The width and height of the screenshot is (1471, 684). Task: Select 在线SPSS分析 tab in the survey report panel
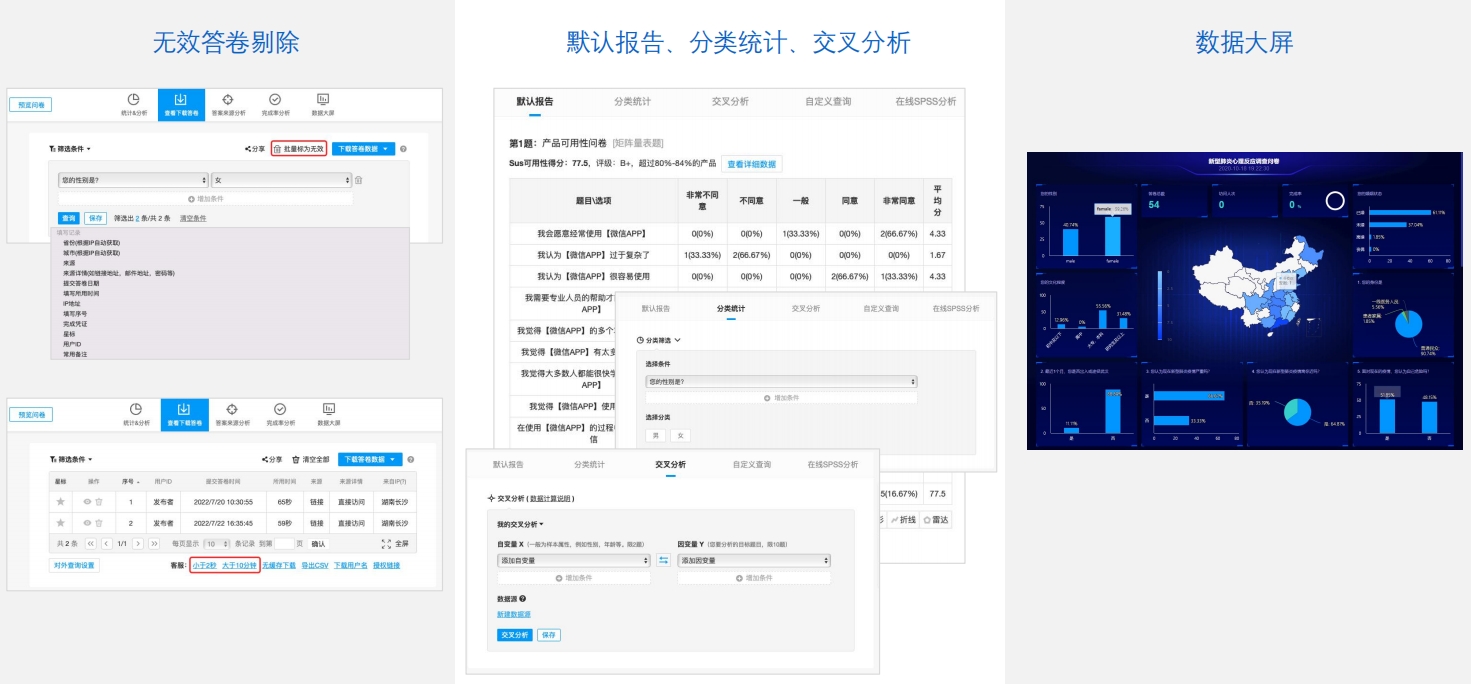pos(925,102)
